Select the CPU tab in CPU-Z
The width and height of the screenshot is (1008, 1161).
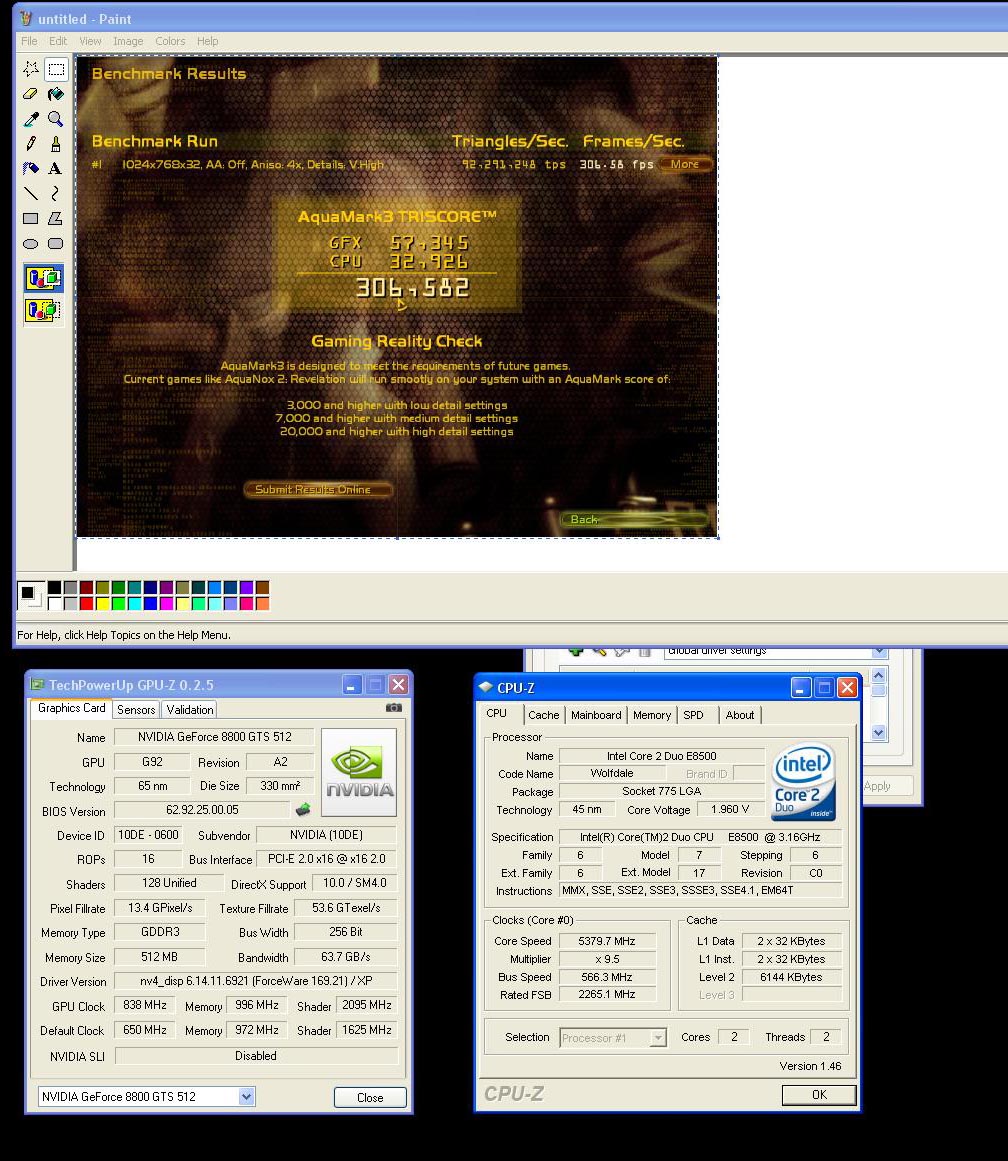pyautogui.click(x=497, y=713)
